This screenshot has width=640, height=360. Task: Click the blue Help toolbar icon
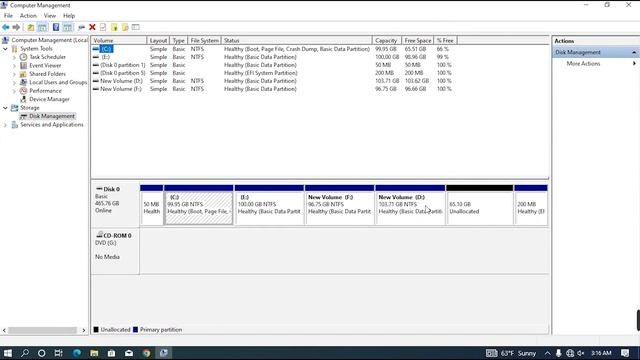56,27
